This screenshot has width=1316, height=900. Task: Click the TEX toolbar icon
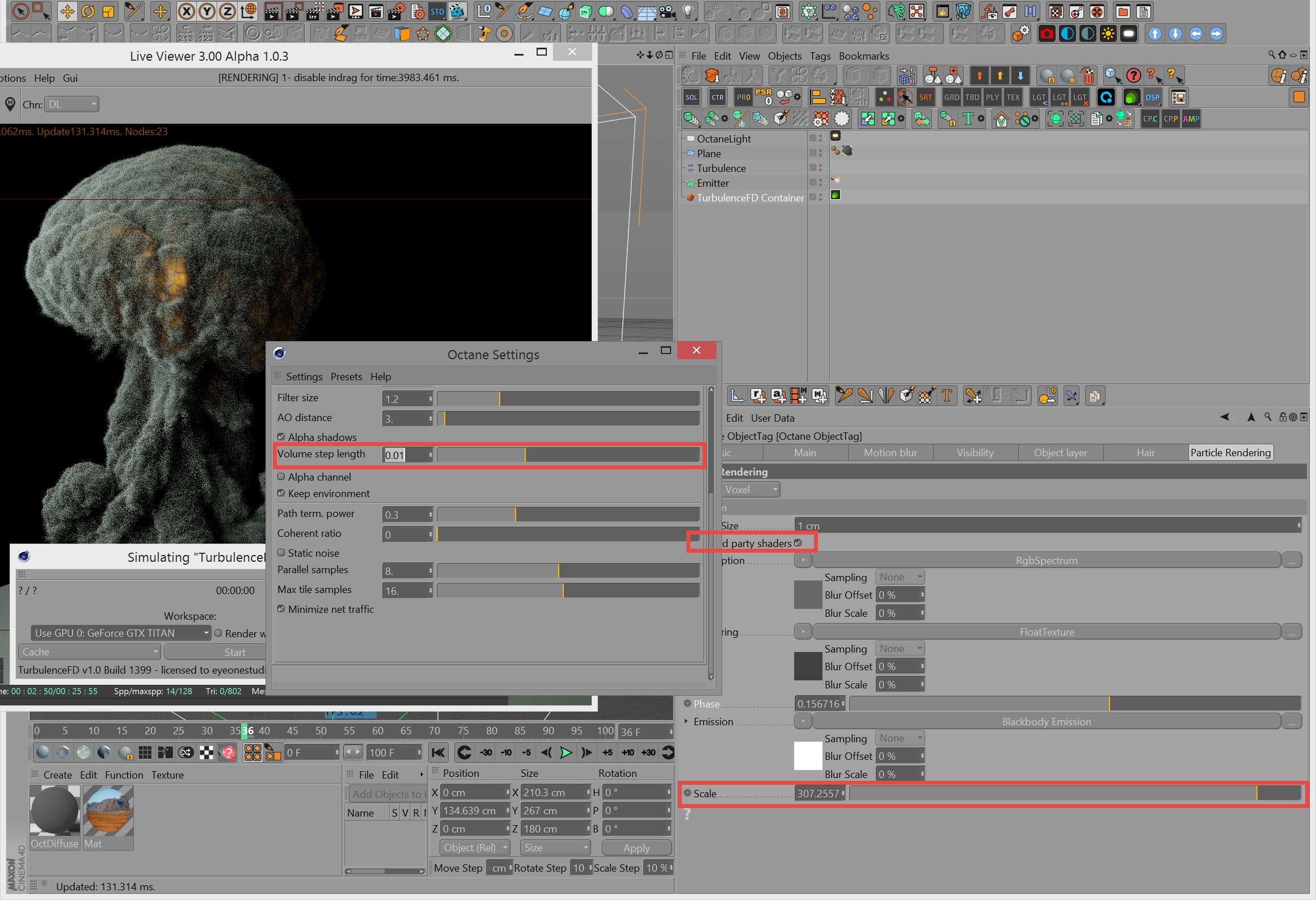click(1013, 97)
